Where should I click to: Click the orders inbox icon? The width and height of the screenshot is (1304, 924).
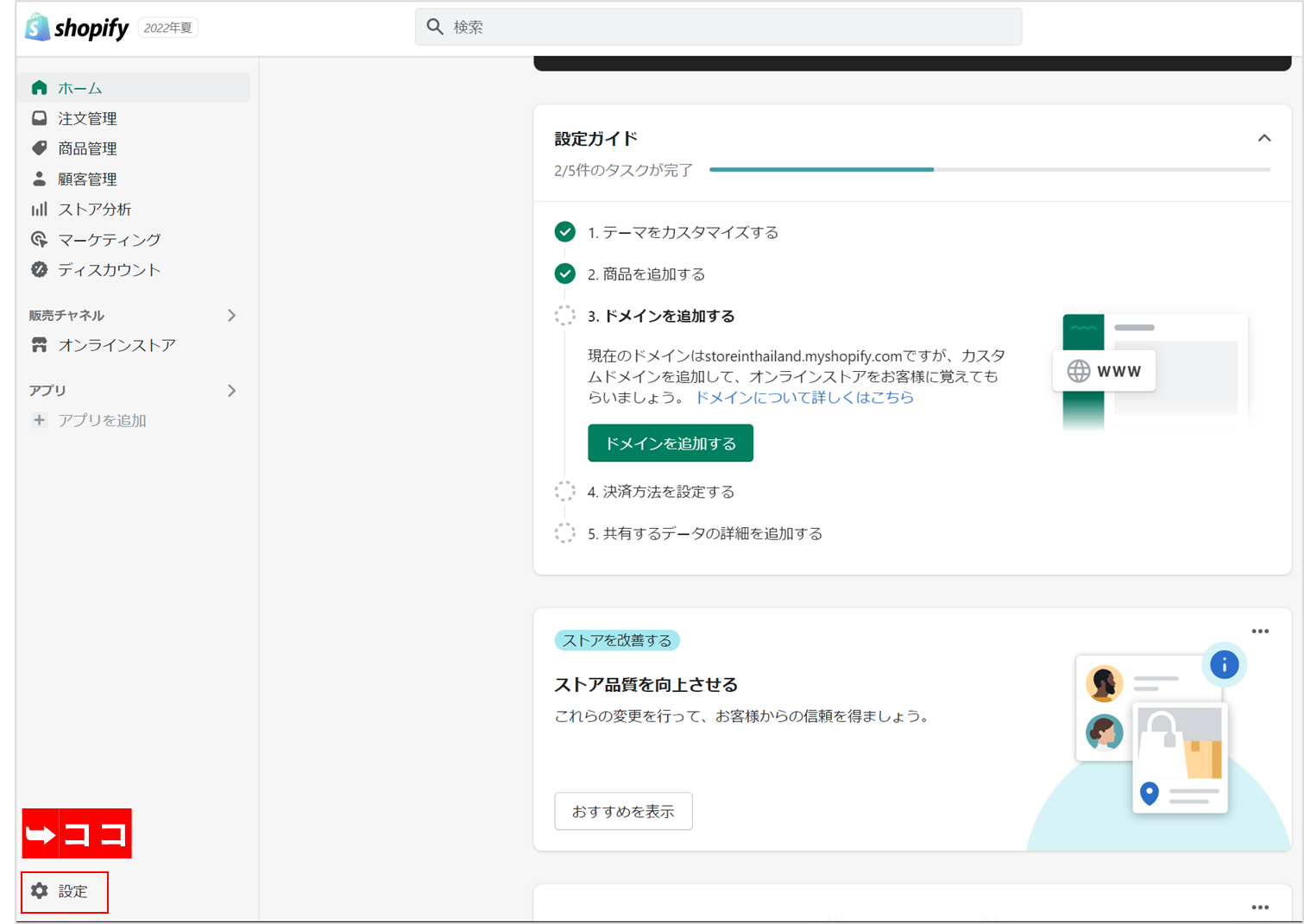(x=39, y=118)
